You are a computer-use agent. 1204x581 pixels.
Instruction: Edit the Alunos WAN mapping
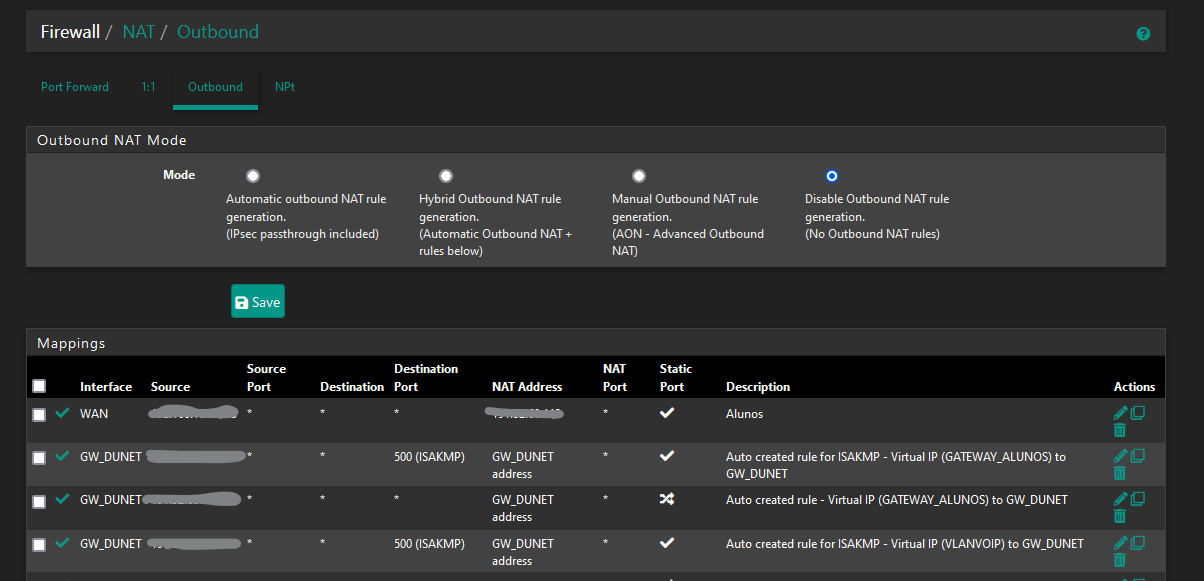coord(1120,413)
